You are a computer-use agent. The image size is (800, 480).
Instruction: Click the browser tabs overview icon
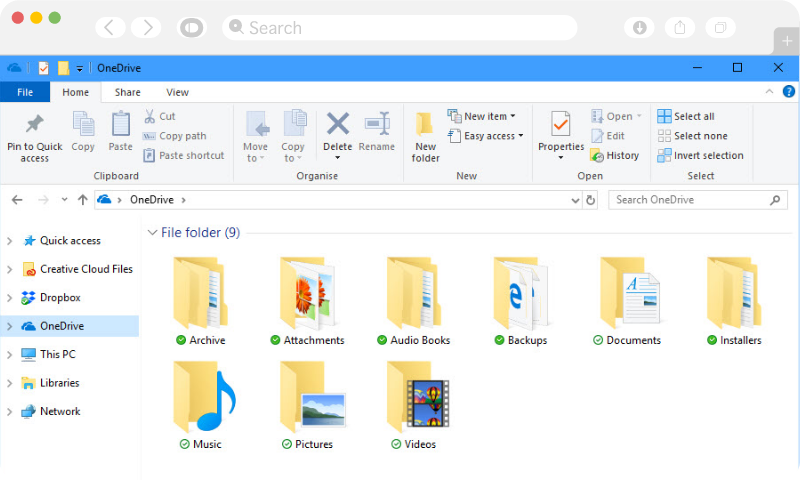(x=720, y=28)
